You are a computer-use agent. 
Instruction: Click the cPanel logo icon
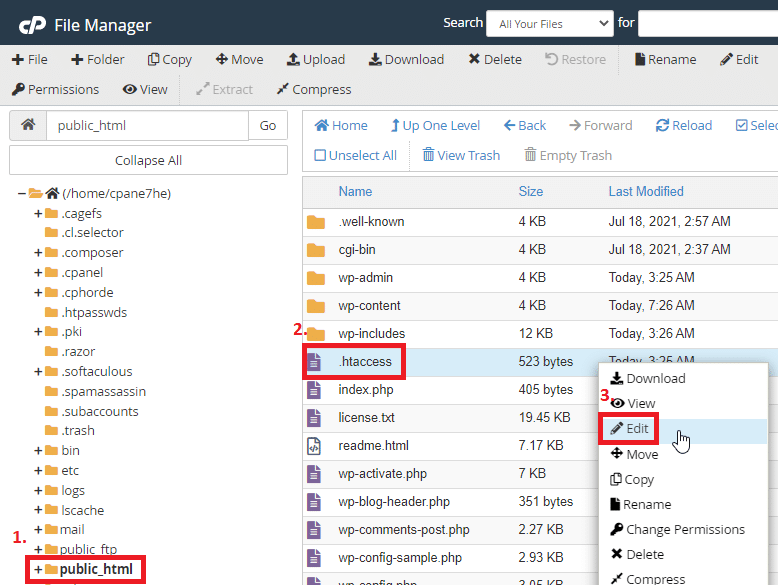click(x=32, y=25)
